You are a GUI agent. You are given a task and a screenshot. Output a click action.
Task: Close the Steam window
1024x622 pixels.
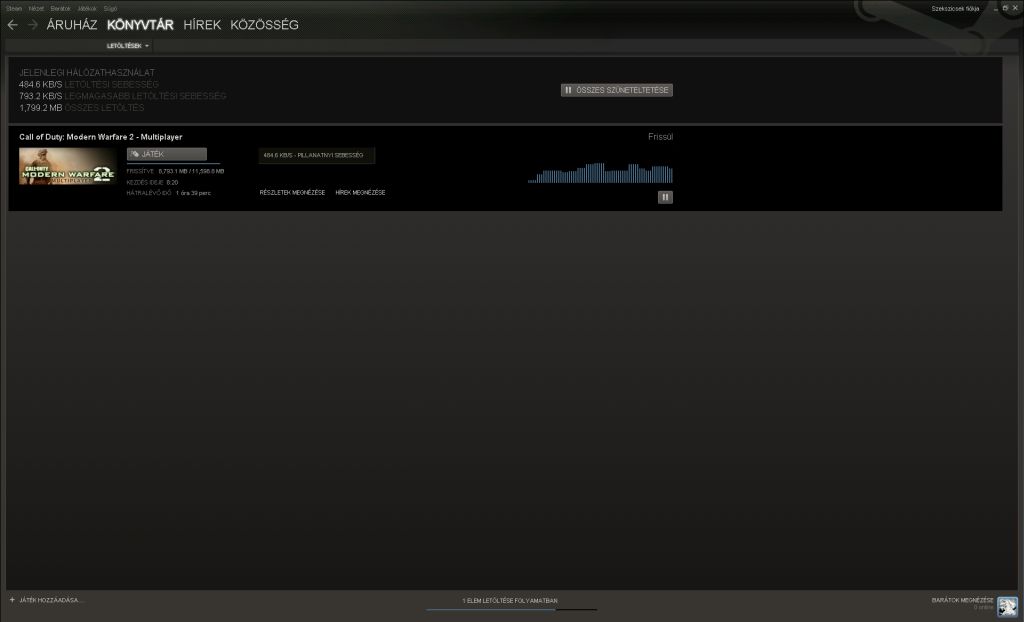[1015, 8]
